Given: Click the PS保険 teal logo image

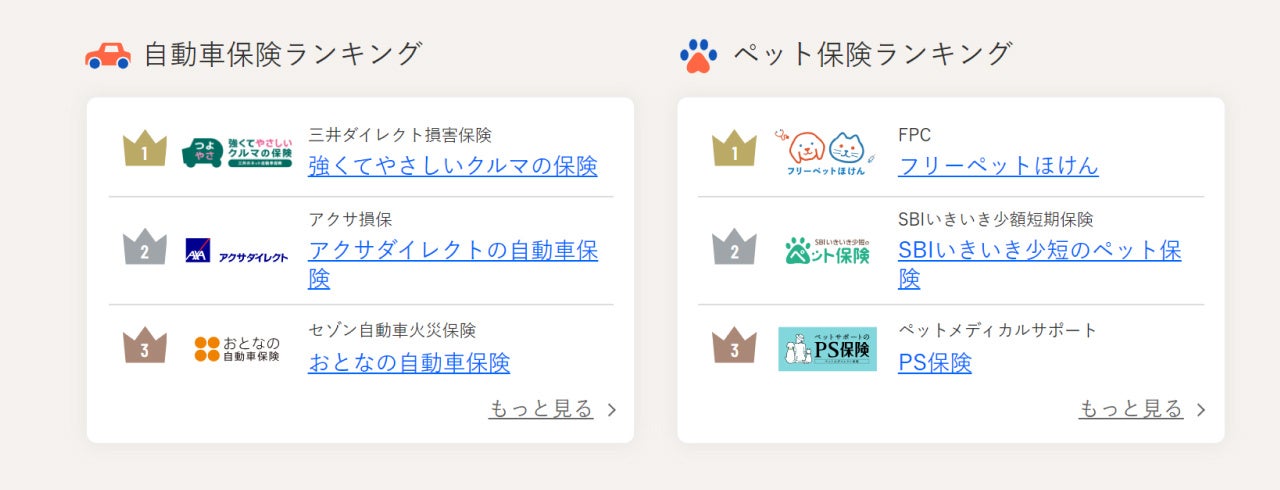Looking at the screenshot, I should [x=827, y=349].
